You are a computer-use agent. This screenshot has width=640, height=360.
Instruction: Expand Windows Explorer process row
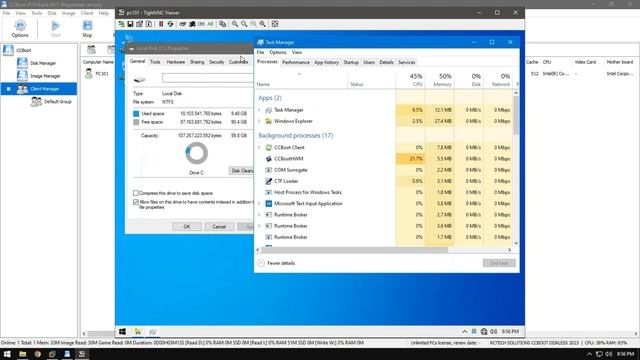coord(259,121)
